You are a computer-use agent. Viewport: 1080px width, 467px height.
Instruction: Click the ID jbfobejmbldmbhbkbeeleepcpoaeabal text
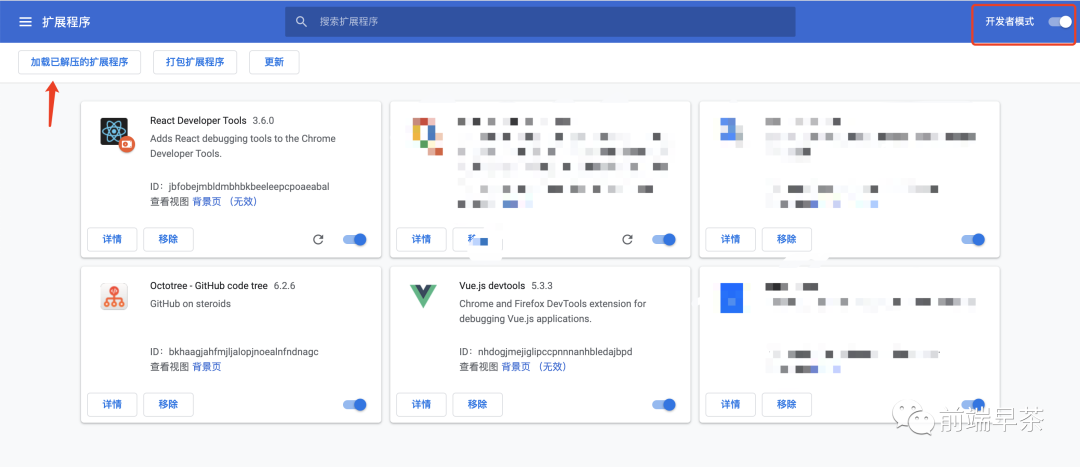point(240,187)
